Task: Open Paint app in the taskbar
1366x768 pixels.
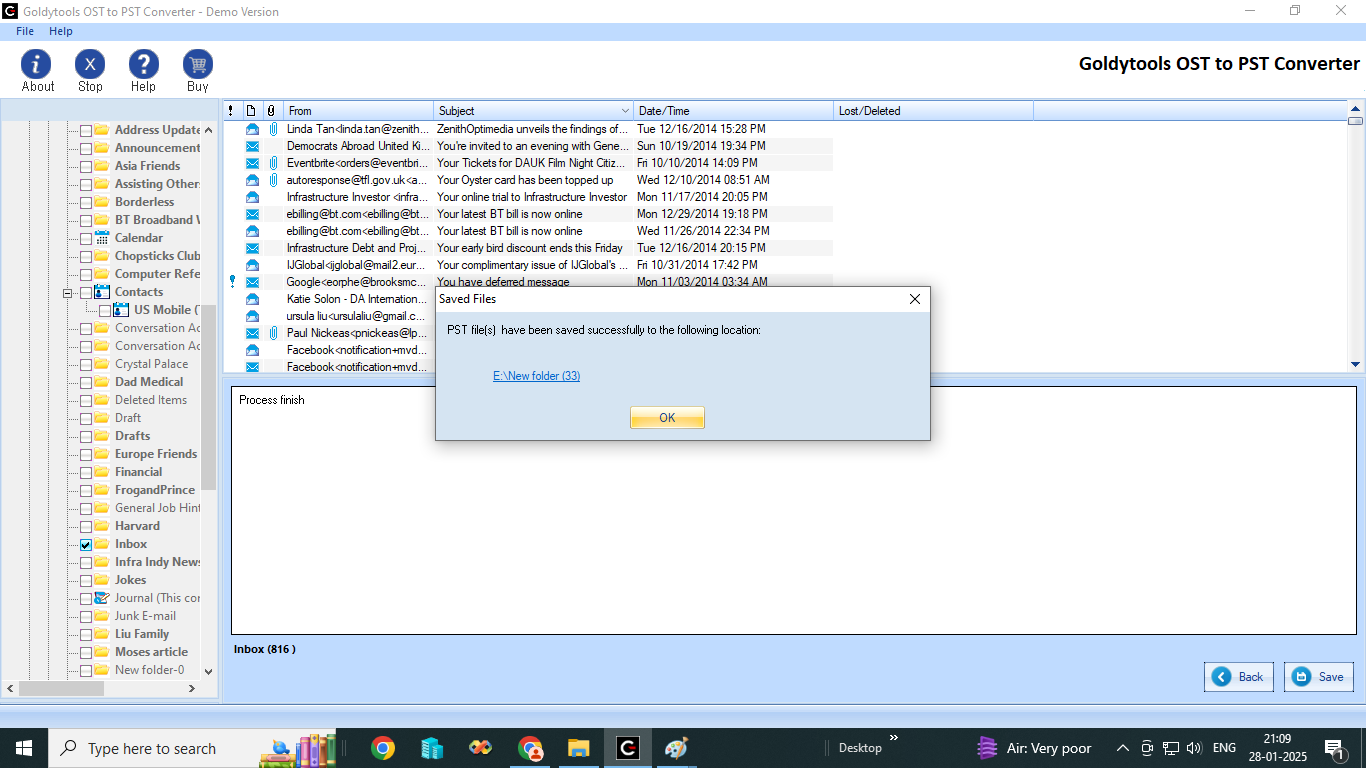Action: pyautogui.click(x=676, y=748)
